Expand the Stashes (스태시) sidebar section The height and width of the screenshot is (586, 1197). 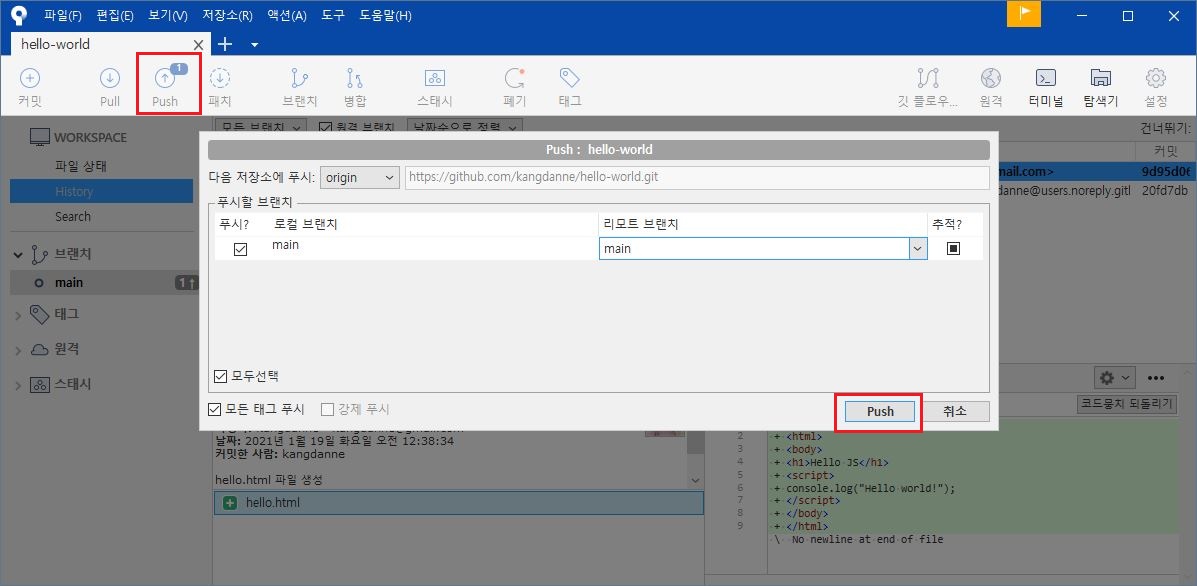[18, 385]
